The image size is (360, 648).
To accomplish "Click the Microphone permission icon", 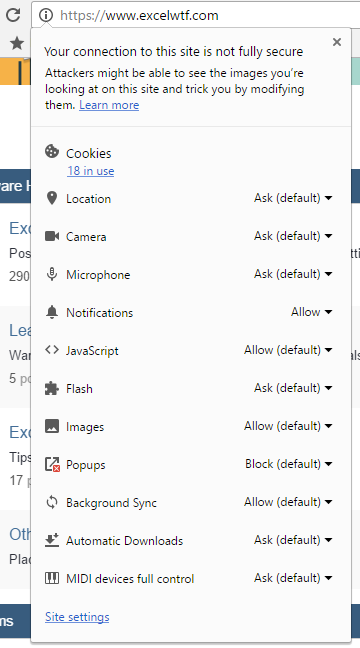I will click(52, 274).
